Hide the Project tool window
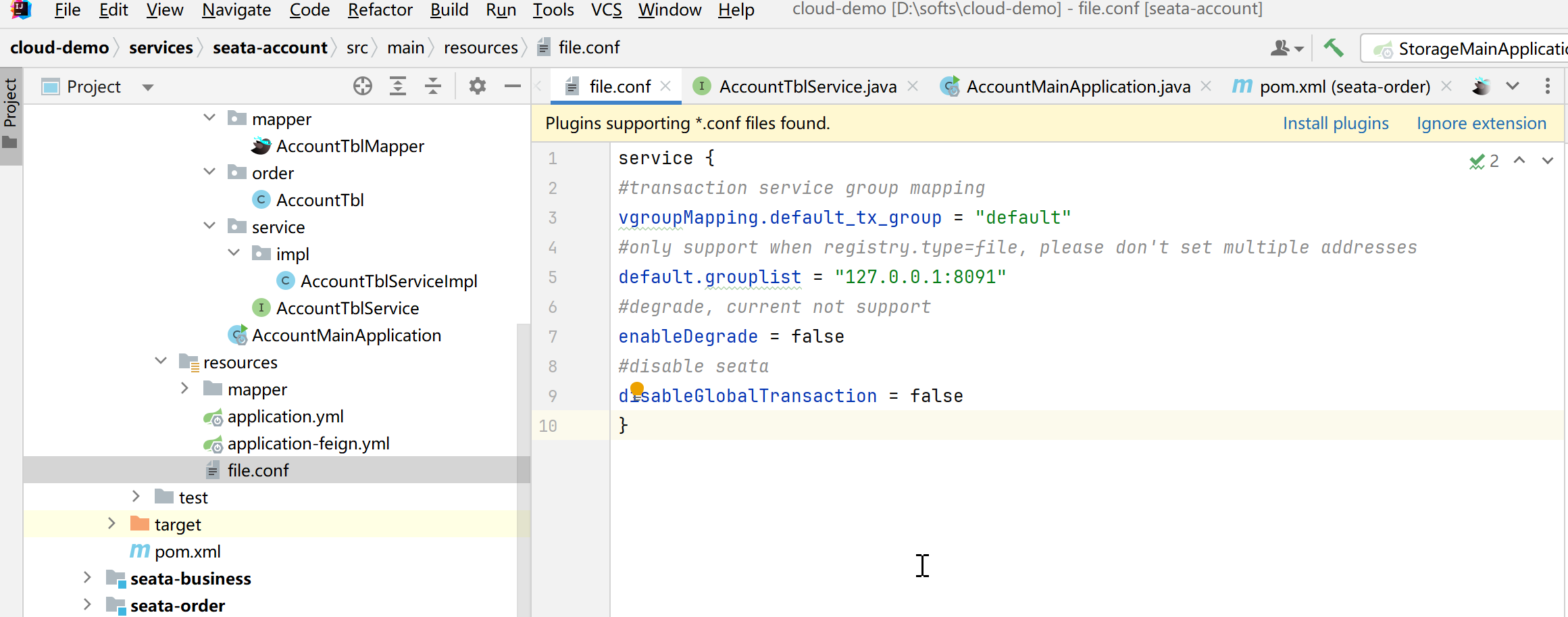The height and width of the screenshot is (617, 1568). (x=513, y=87)
